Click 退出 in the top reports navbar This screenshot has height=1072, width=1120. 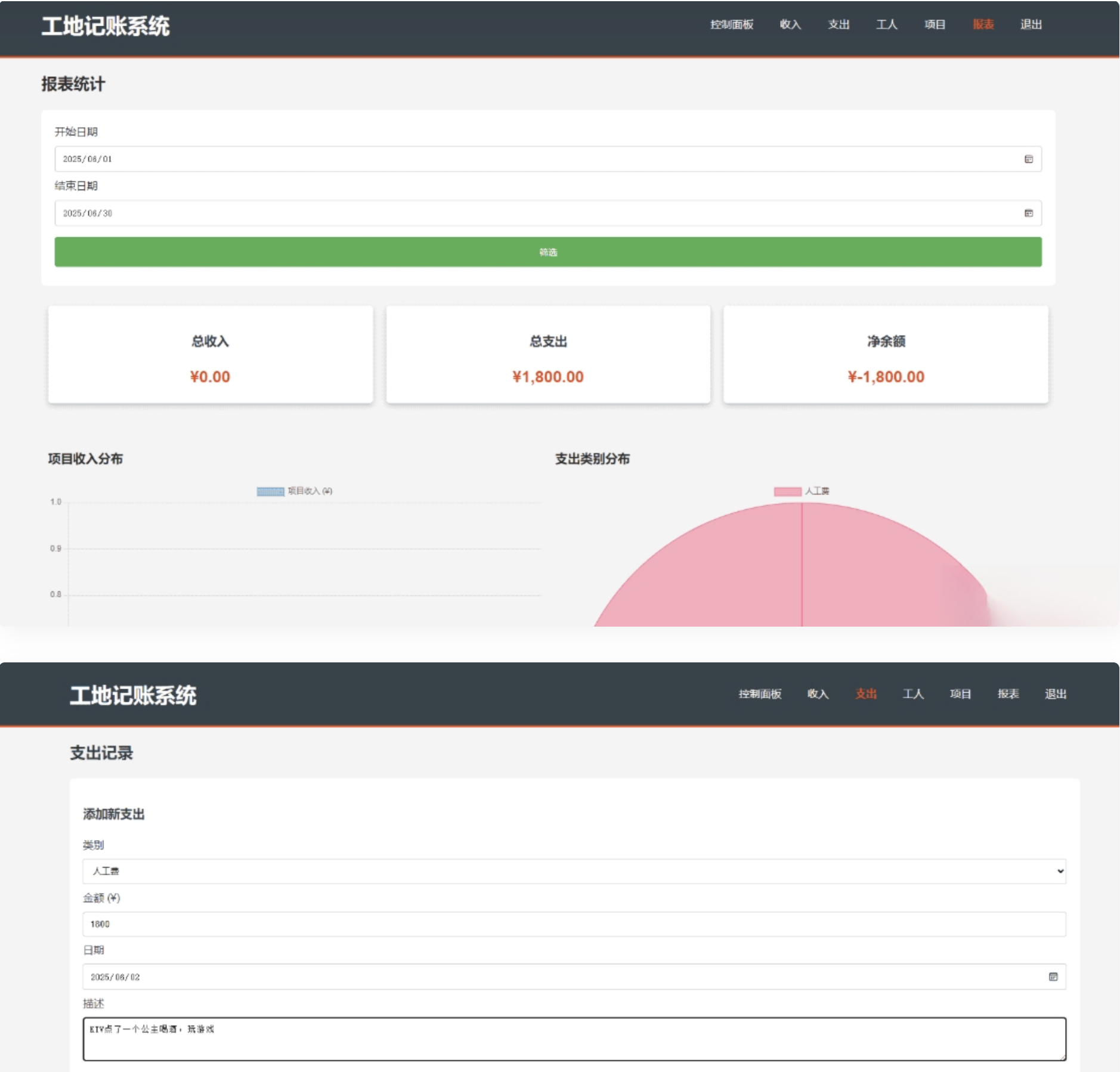click(x=1031, y=24)
